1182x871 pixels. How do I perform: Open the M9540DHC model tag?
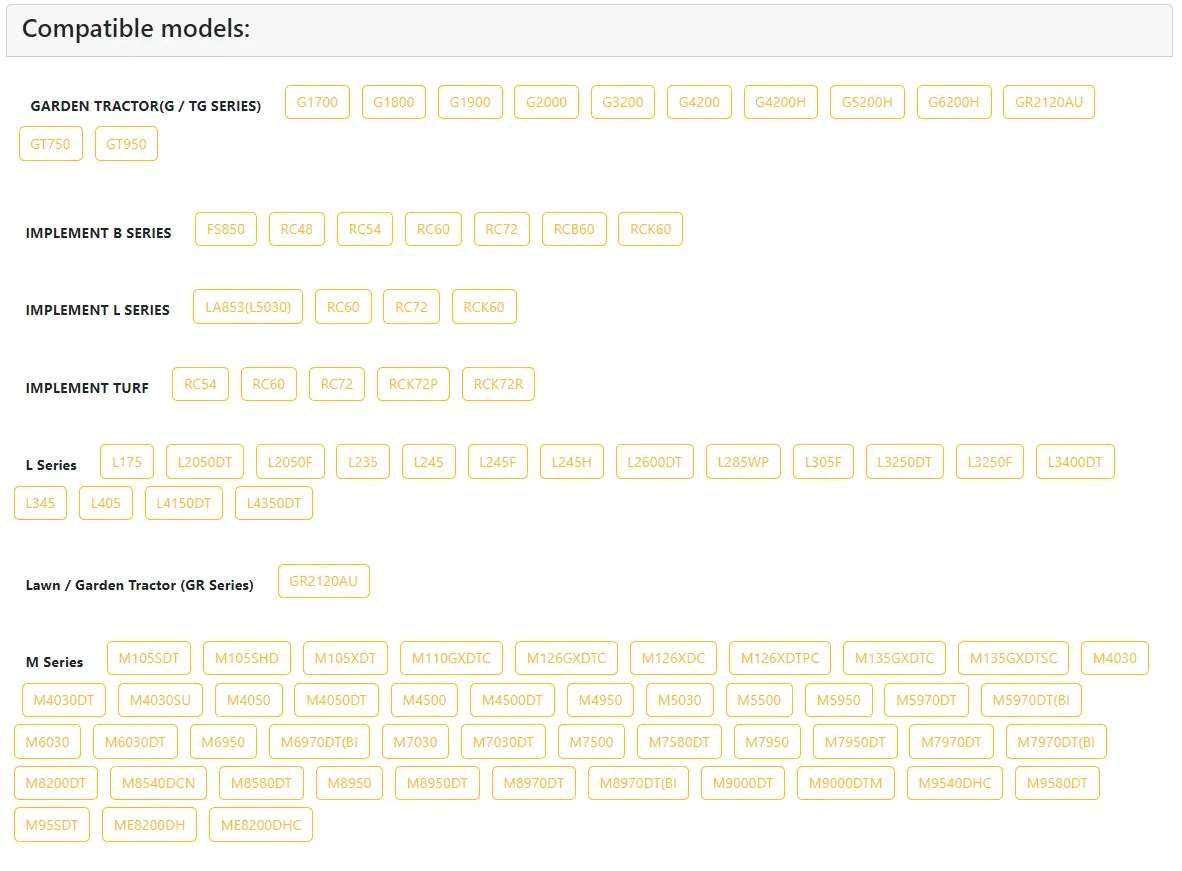pyautogui.click(x=954, y=784)
